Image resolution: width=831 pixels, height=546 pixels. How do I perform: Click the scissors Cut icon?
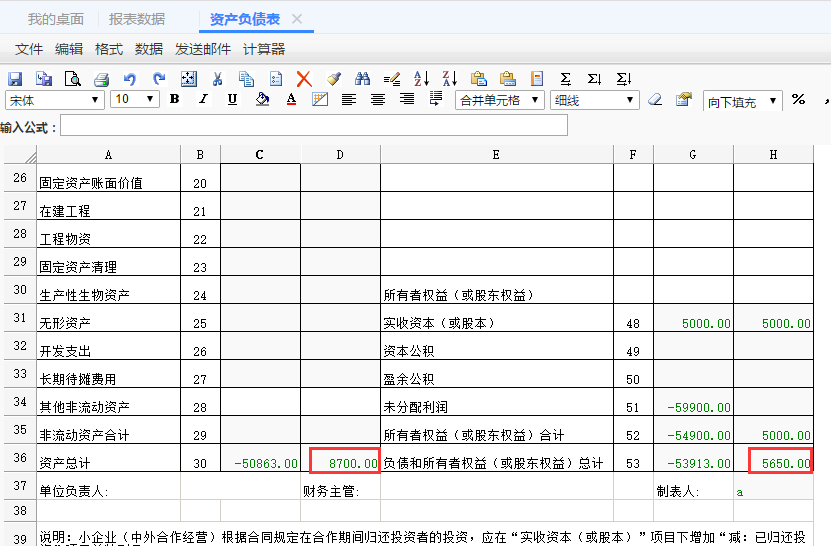[x=217, y=79]
